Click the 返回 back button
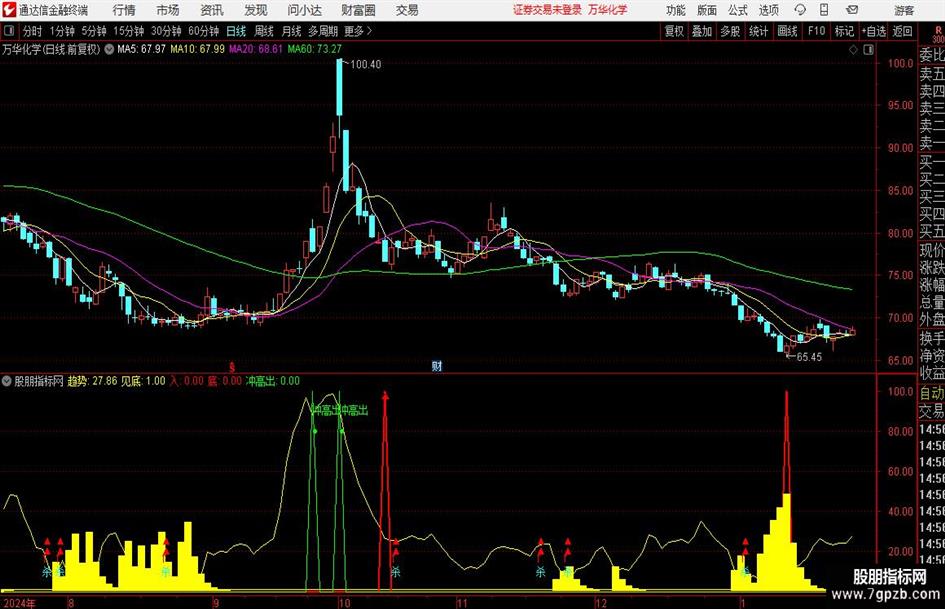Viewport: 945px width, 609px height. pyautogui.click(x=902, y=31)
